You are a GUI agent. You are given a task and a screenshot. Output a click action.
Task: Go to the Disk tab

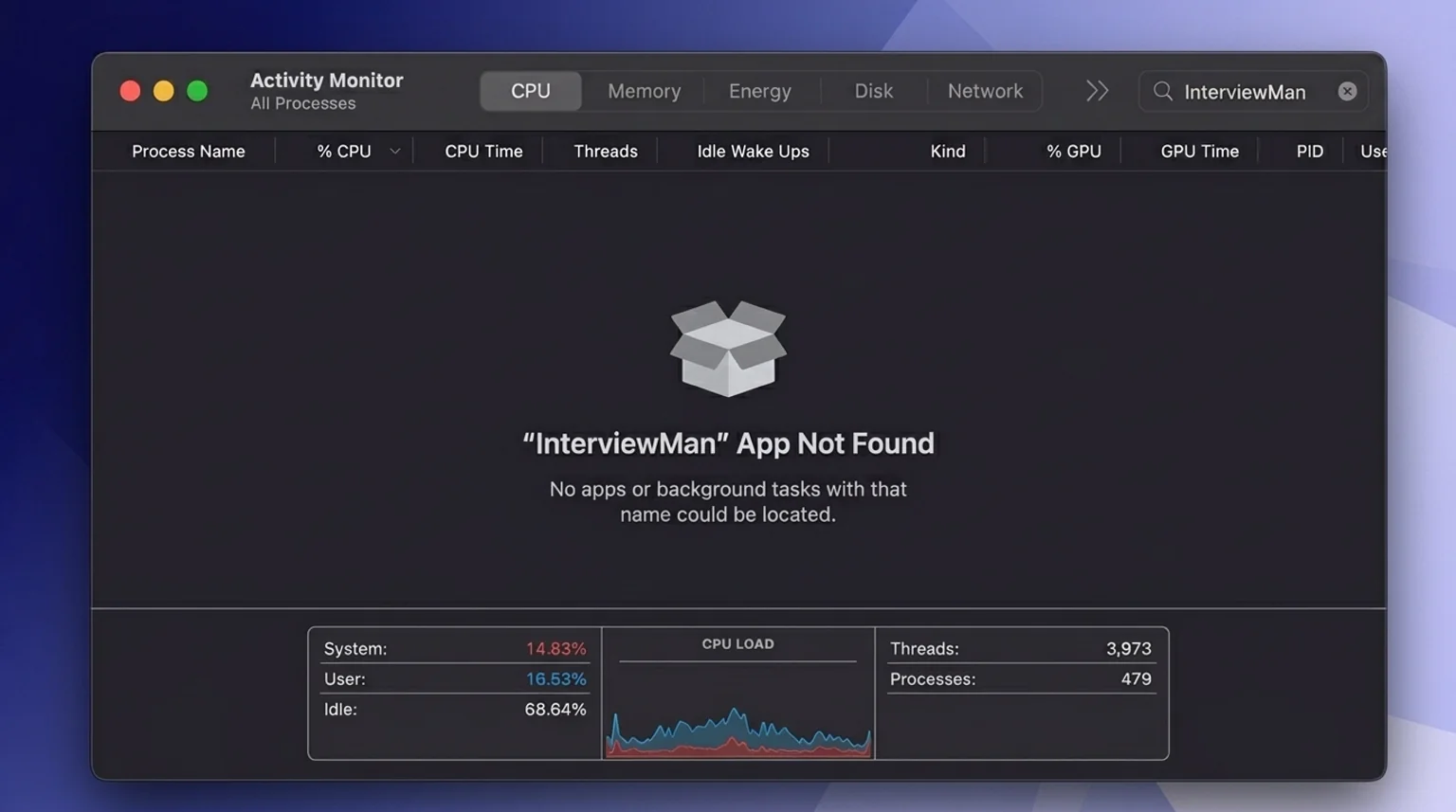(874, 91)
